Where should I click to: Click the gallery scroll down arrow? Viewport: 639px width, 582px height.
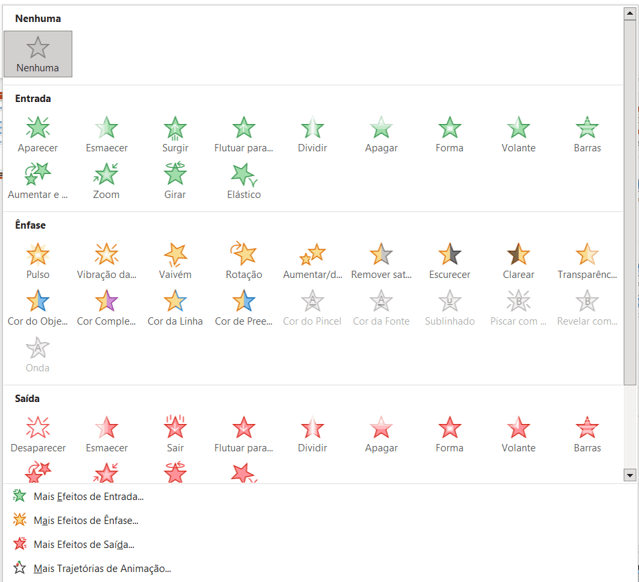630,475
